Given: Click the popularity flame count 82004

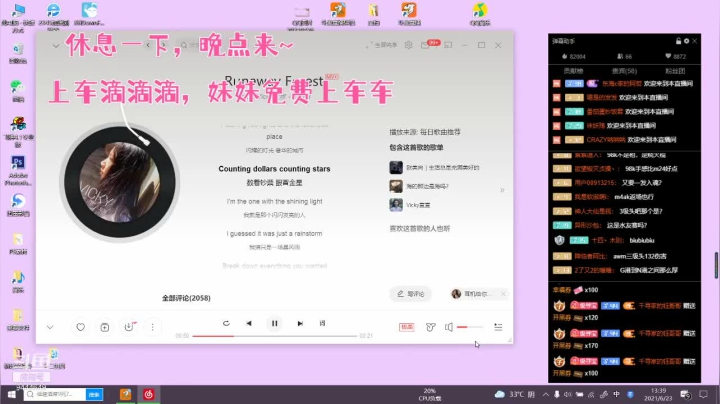Looking at the screenshot, I should point(574,56).
